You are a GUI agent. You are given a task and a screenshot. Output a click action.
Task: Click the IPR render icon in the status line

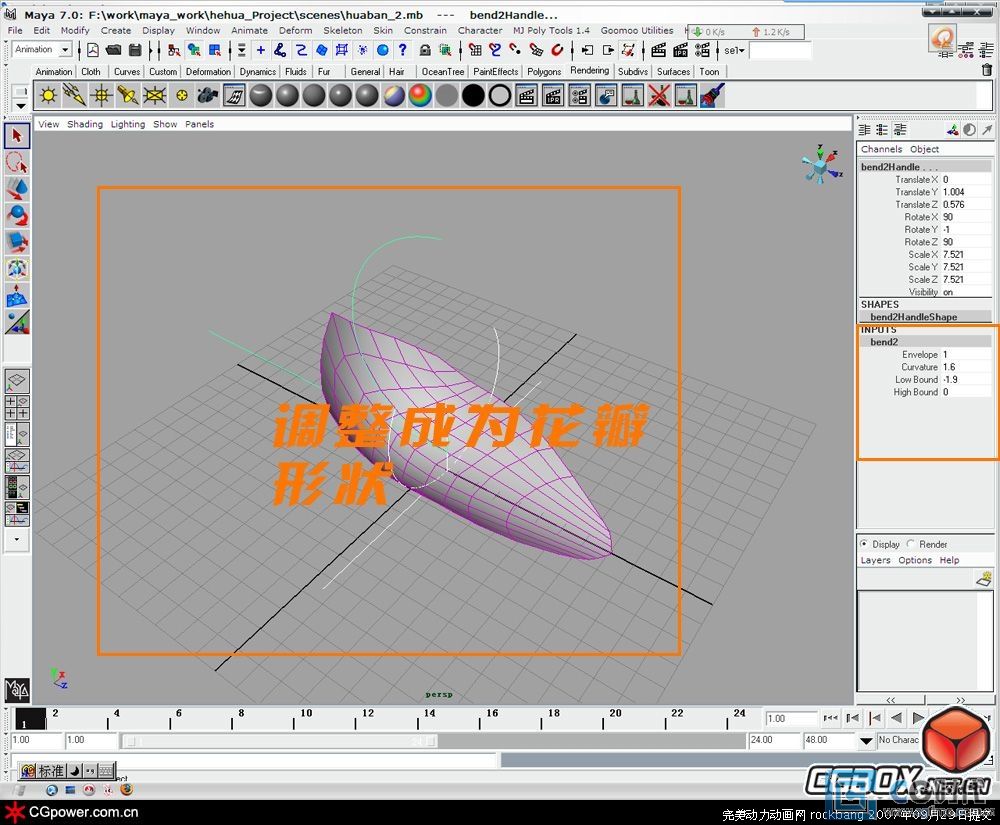[x=680, y=50]
